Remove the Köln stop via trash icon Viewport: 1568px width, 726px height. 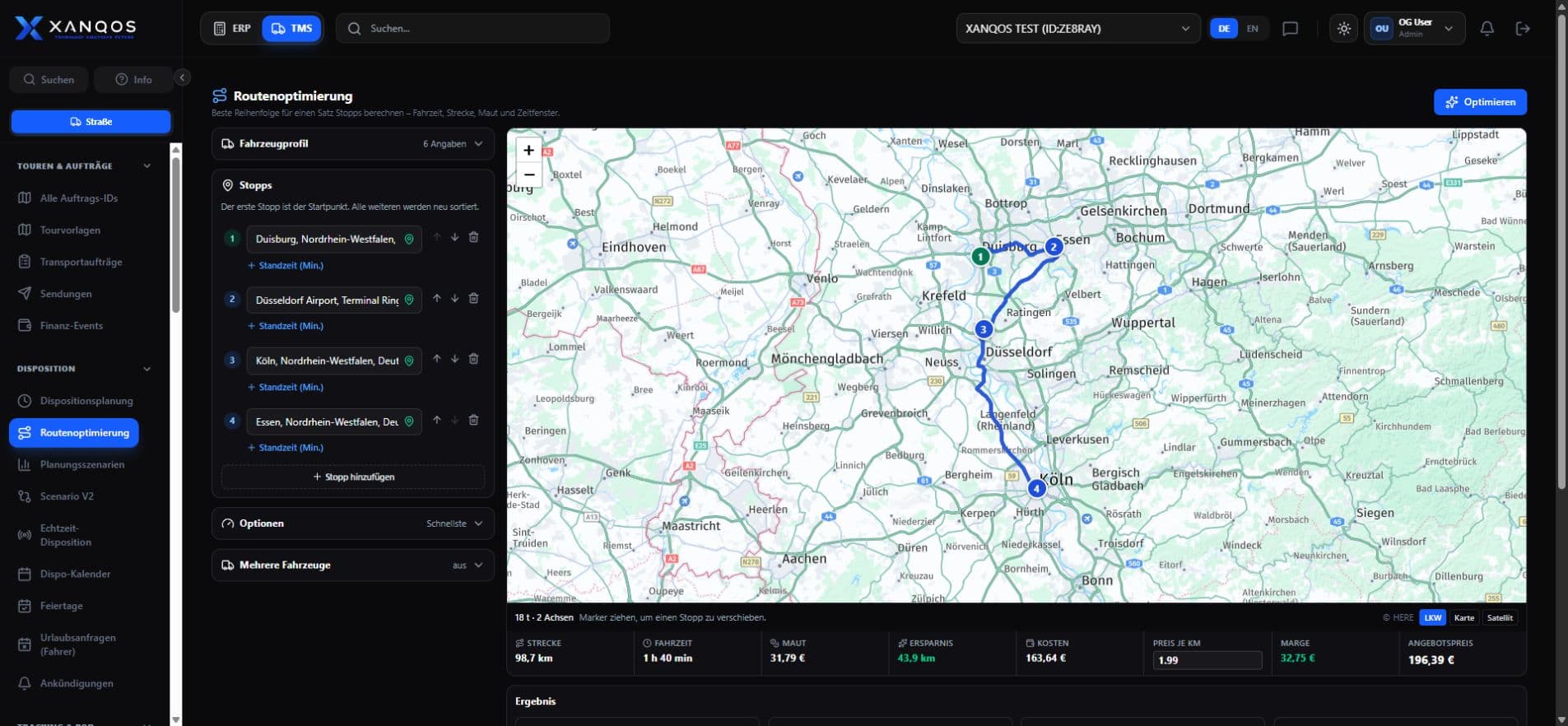pos(473,360)
